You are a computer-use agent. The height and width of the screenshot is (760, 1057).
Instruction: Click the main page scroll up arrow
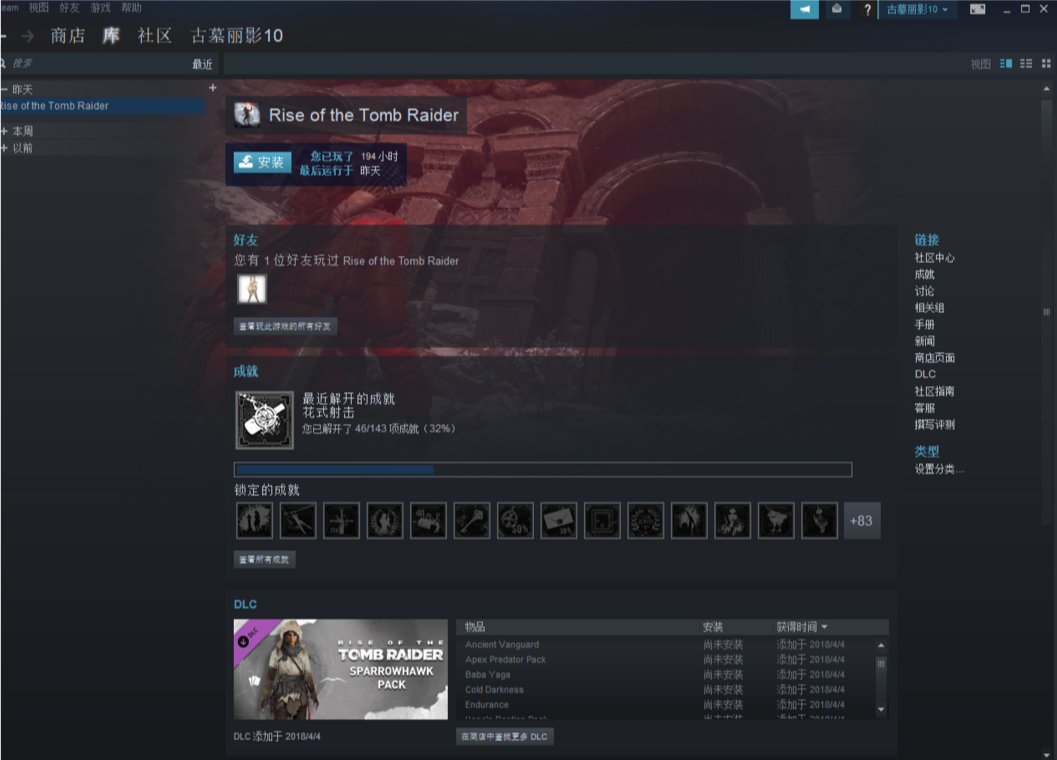click(x=1046, y=89)
